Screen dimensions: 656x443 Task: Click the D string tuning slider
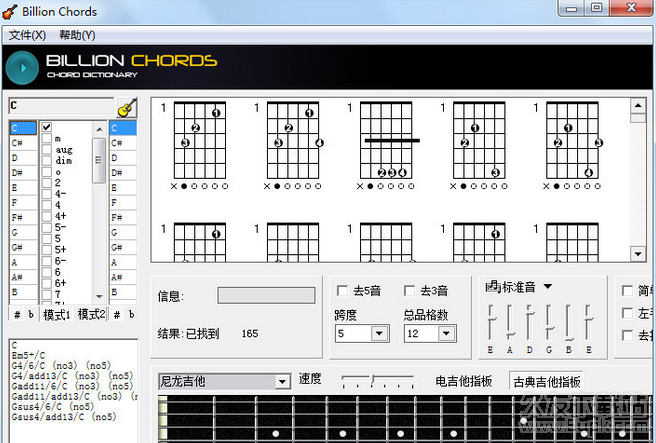(530, 322)
